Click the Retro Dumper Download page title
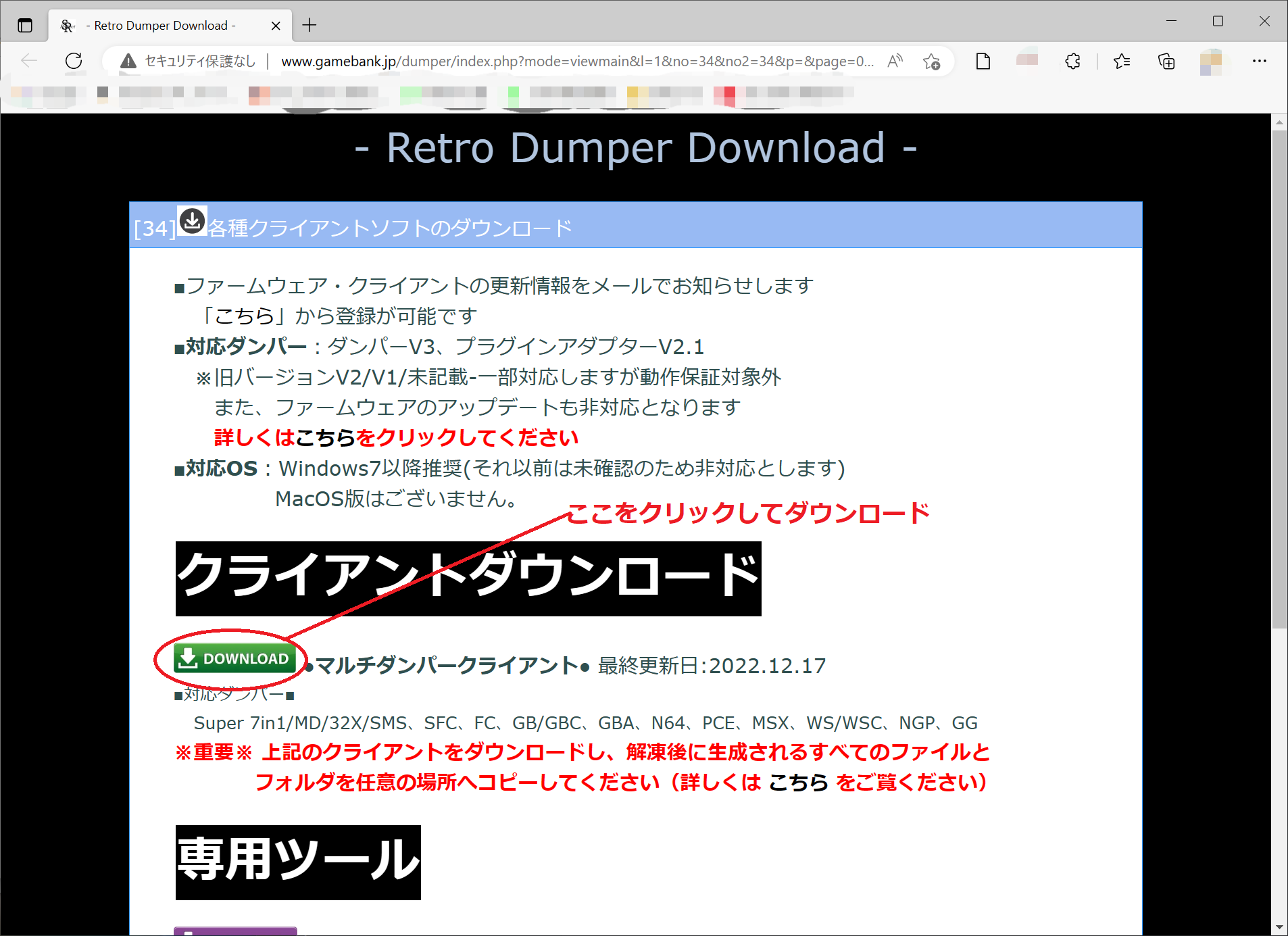Screen dimensions: 1288x936 tap(635, 148)
